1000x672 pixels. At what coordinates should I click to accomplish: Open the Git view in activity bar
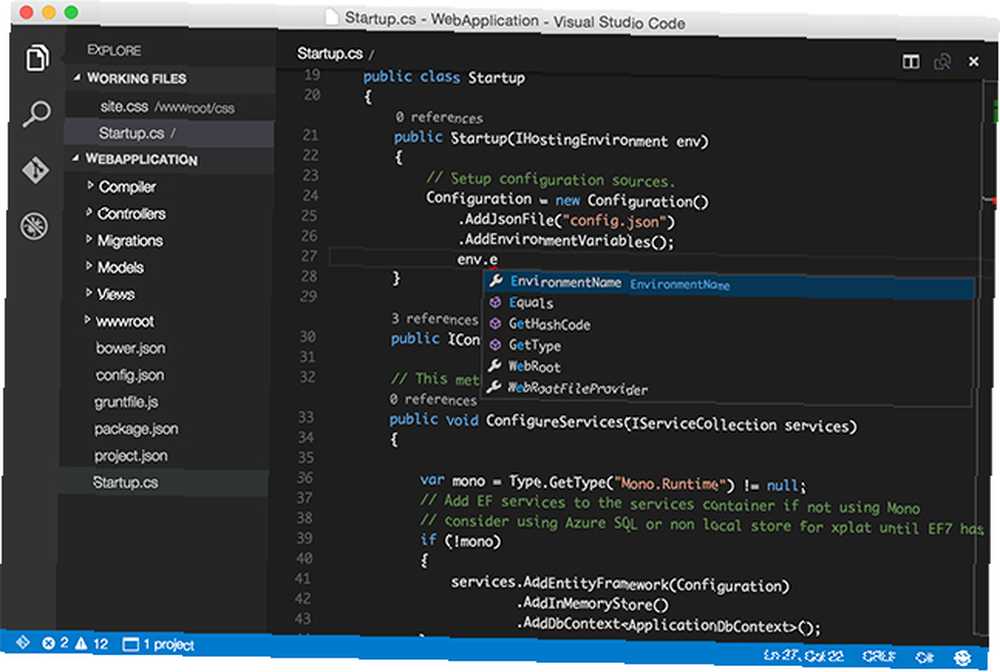[35, 170]
